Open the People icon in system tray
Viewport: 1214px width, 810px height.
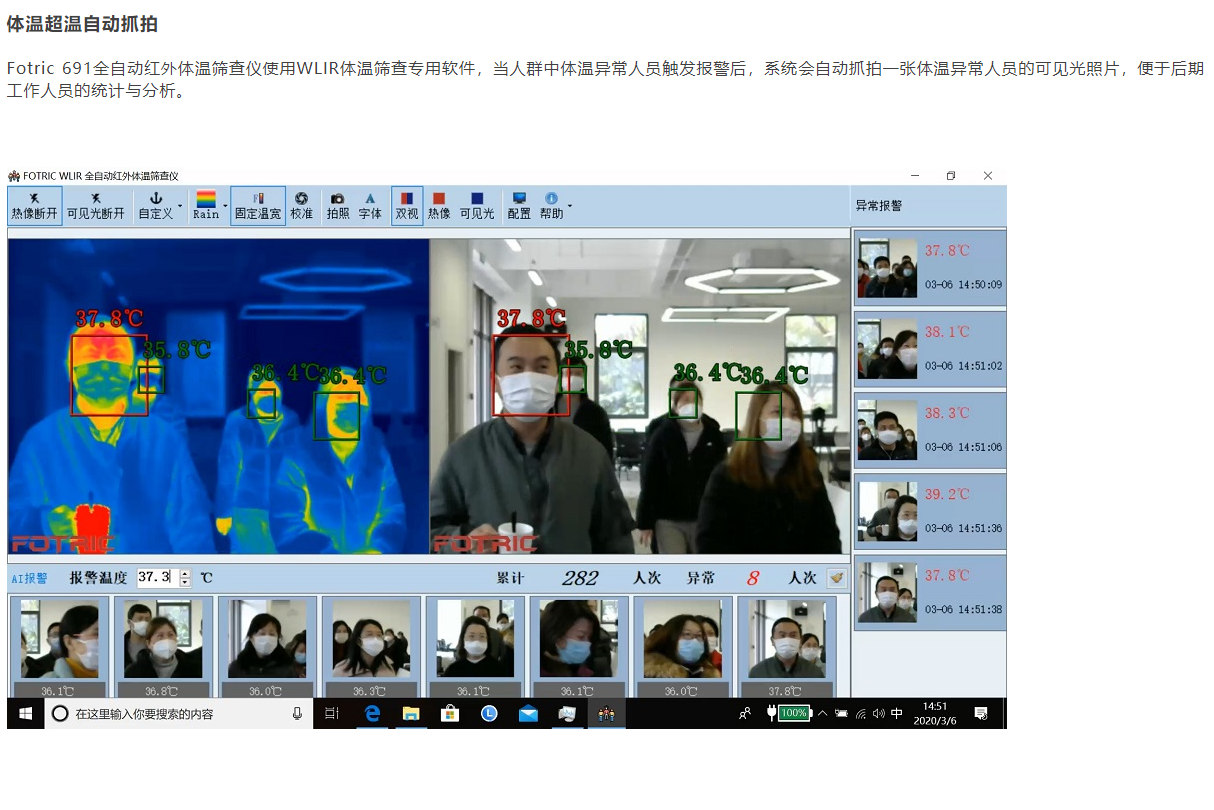point(745,713)
